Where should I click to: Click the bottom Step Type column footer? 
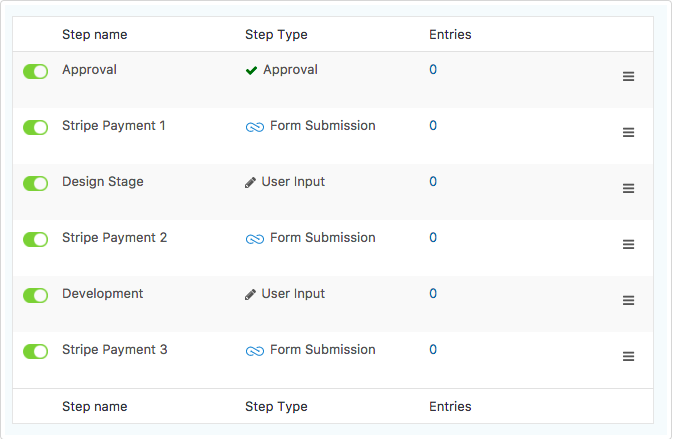coord(276,406)
